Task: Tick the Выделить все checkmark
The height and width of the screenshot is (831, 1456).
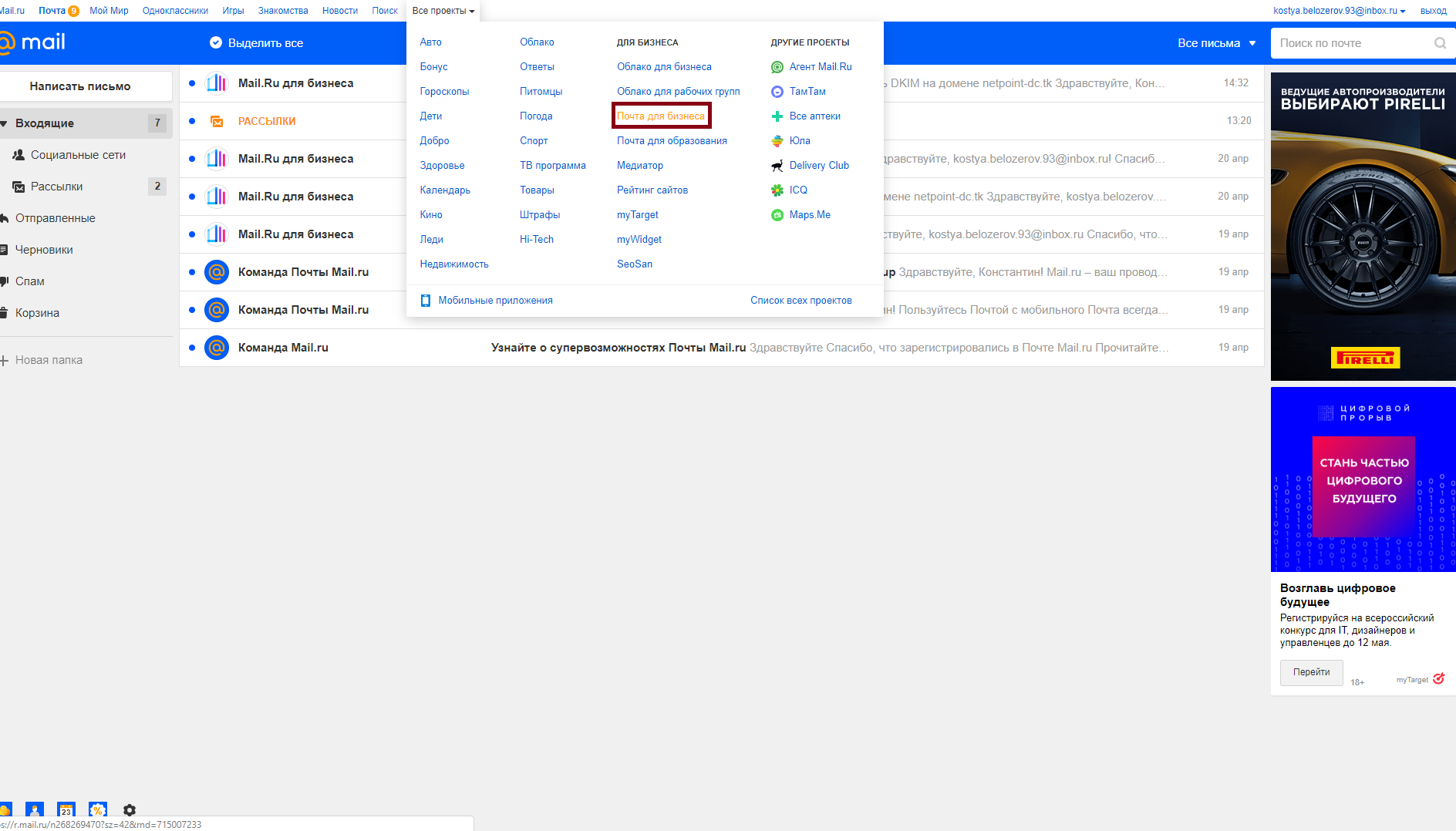Action: click(216, 42)
